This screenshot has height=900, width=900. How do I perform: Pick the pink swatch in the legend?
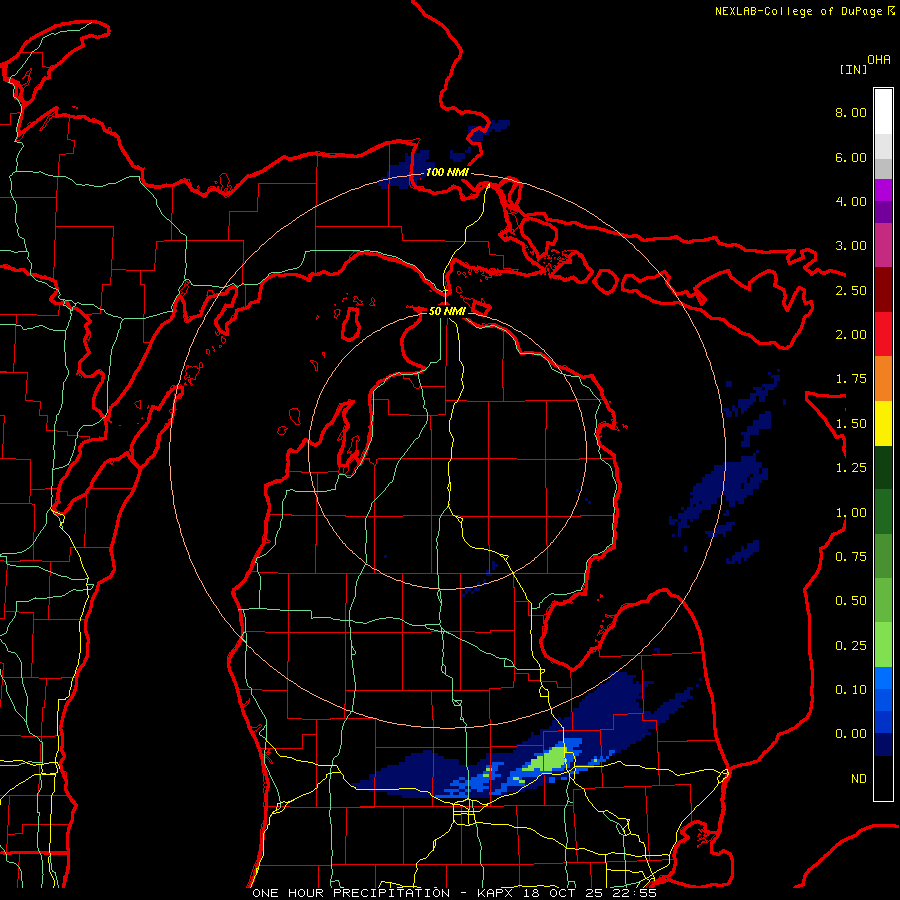point(883,245)
